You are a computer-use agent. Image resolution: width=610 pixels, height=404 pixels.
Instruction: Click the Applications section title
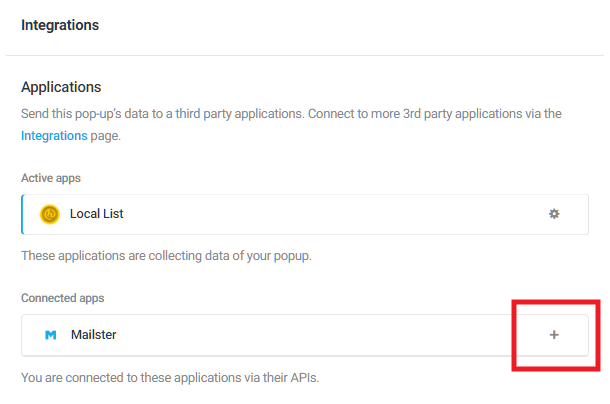coord(61,87)
